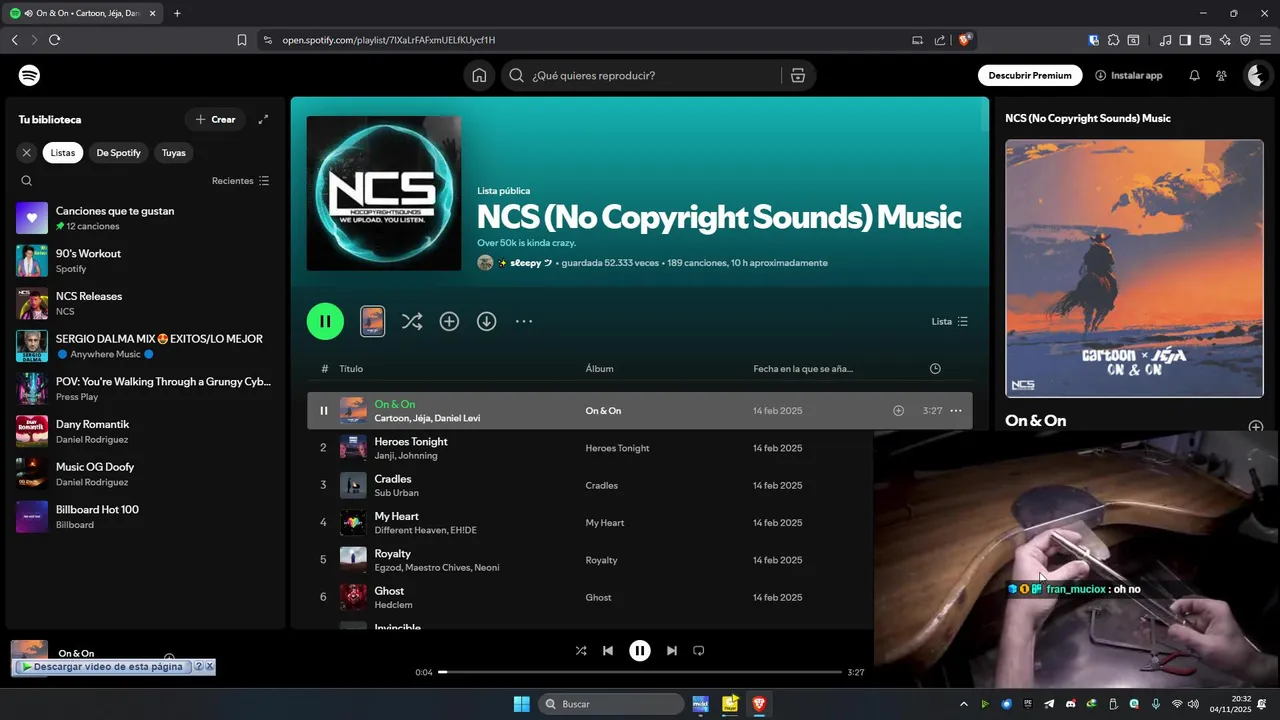The image size is (1280, 720).
Task: Skip to next track
Action: pos(672,650)
